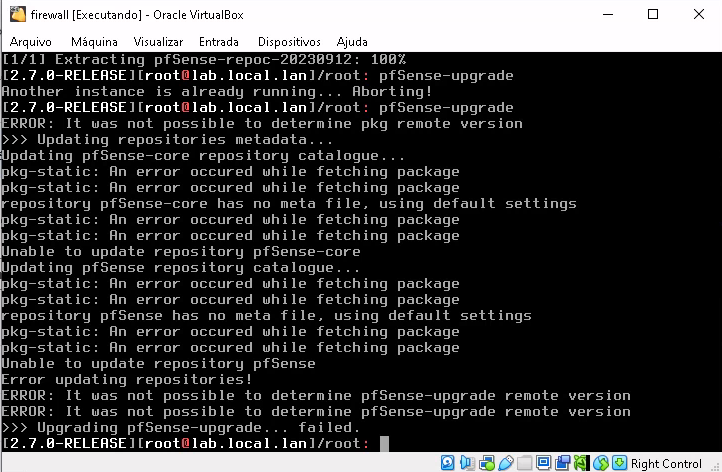The height and width of the screenshot is (472, 722).
Task: Open the Visualizar menu
Action: point(158,42)
